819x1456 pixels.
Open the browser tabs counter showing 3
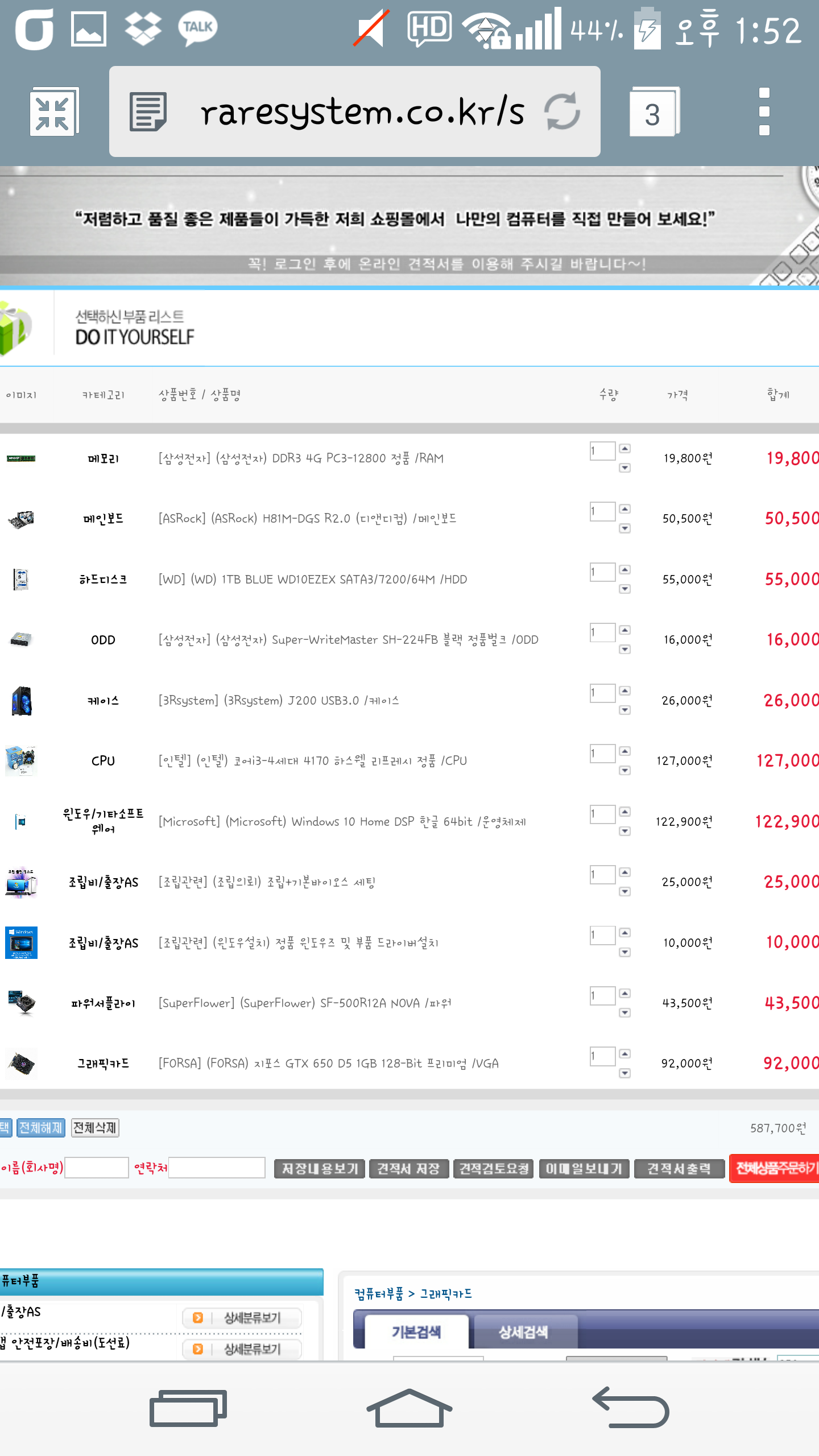pyautogui.click(x=654, y=112)
